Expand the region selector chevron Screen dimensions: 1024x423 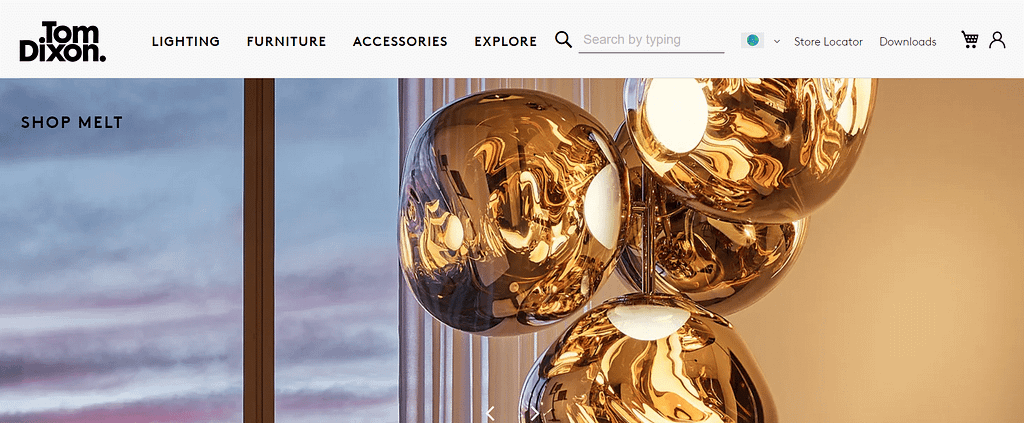776,41
